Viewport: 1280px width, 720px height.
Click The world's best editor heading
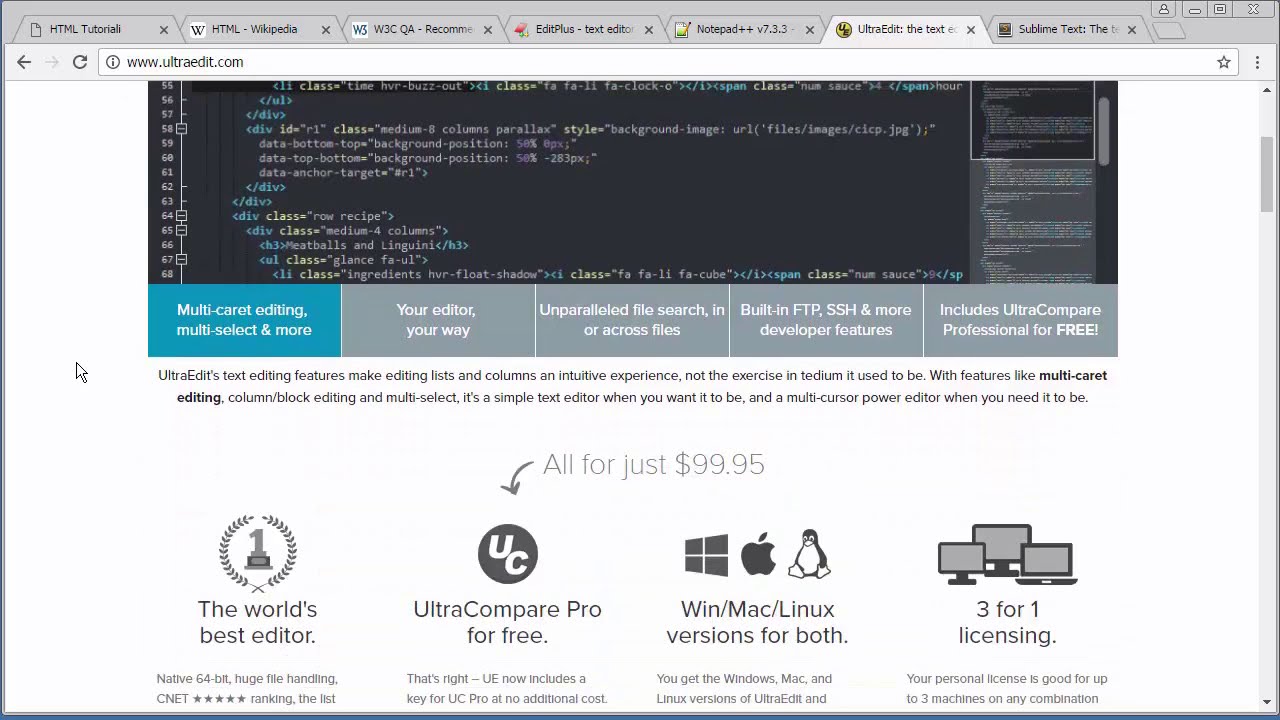point(258,622)
